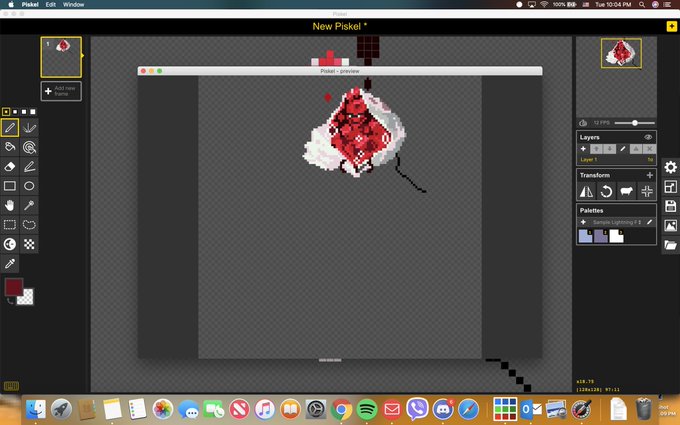Add a new layer
This screenshot has height=425, width=680.
(x=583, y=149)
